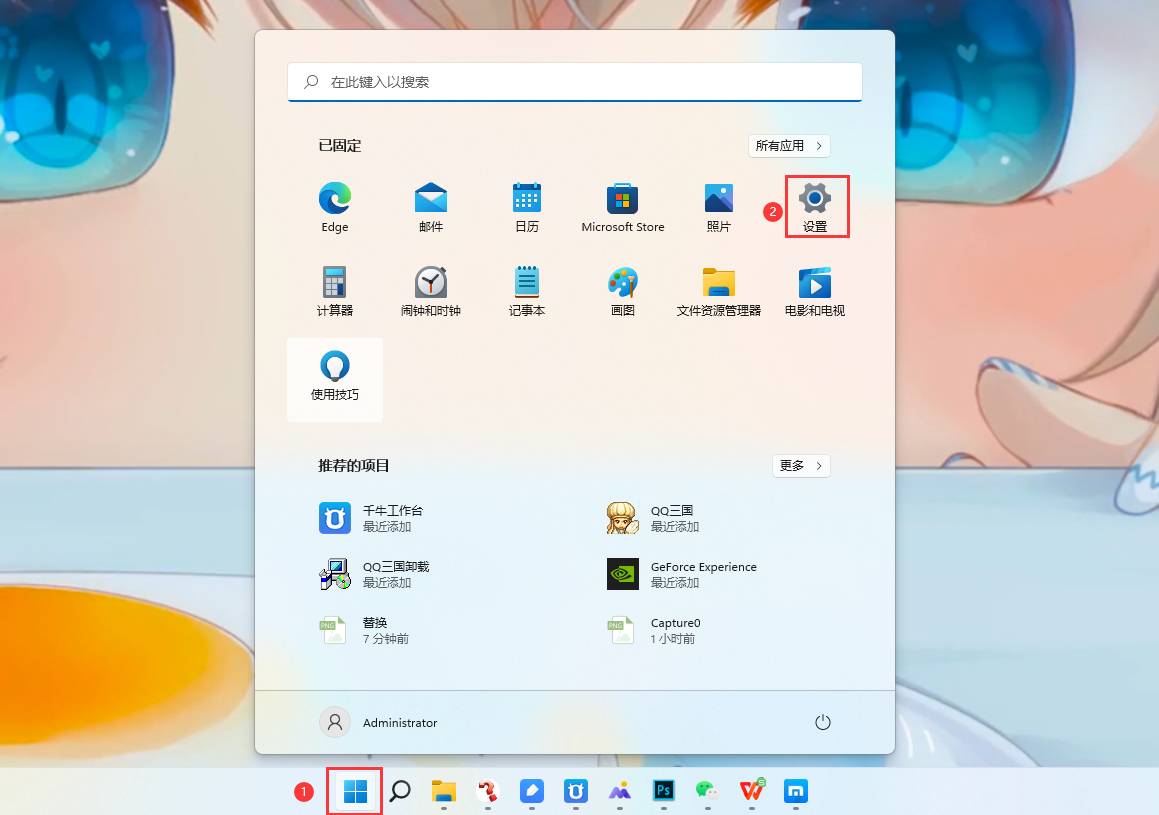Open the 日历 calendar app

coord(526,208)
